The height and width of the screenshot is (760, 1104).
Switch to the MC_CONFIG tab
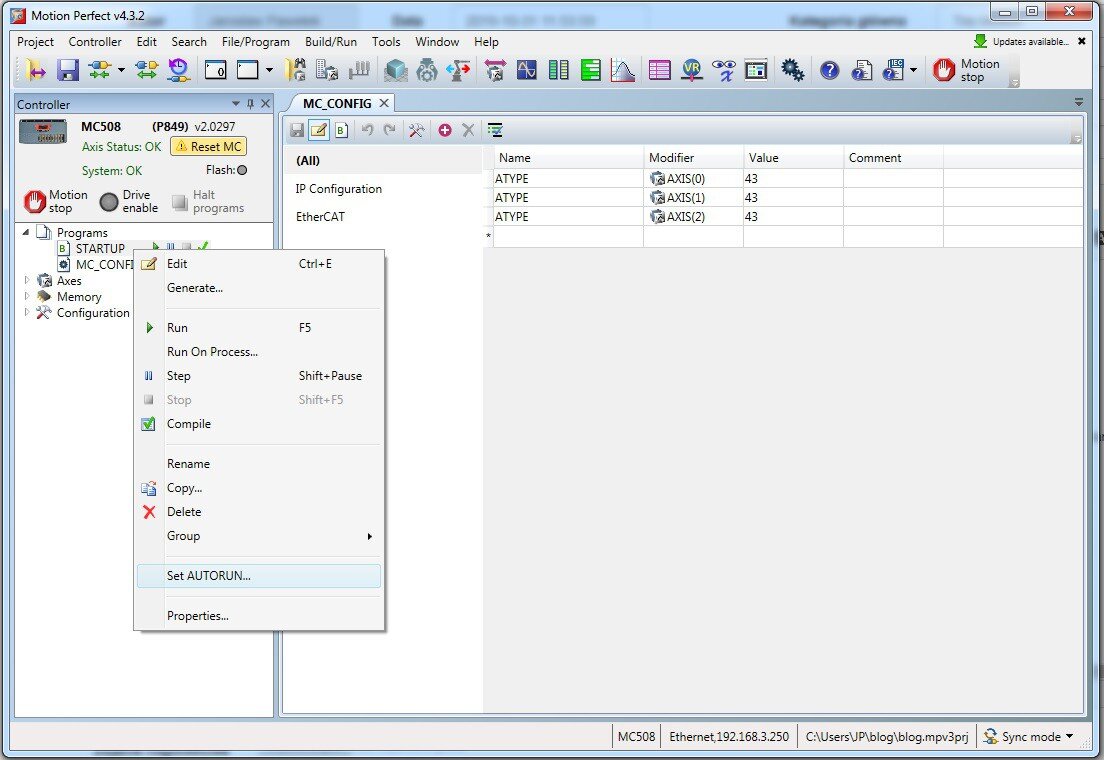click(337, 104)
